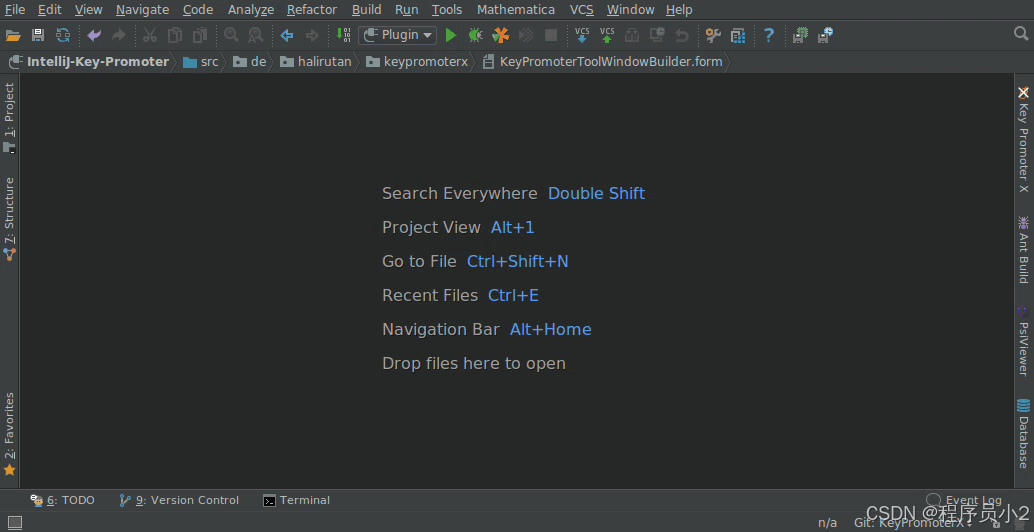The image size is (1034, 532).
Task: Click the Synchronize refresh icon
Action: (x=63, y=35)
